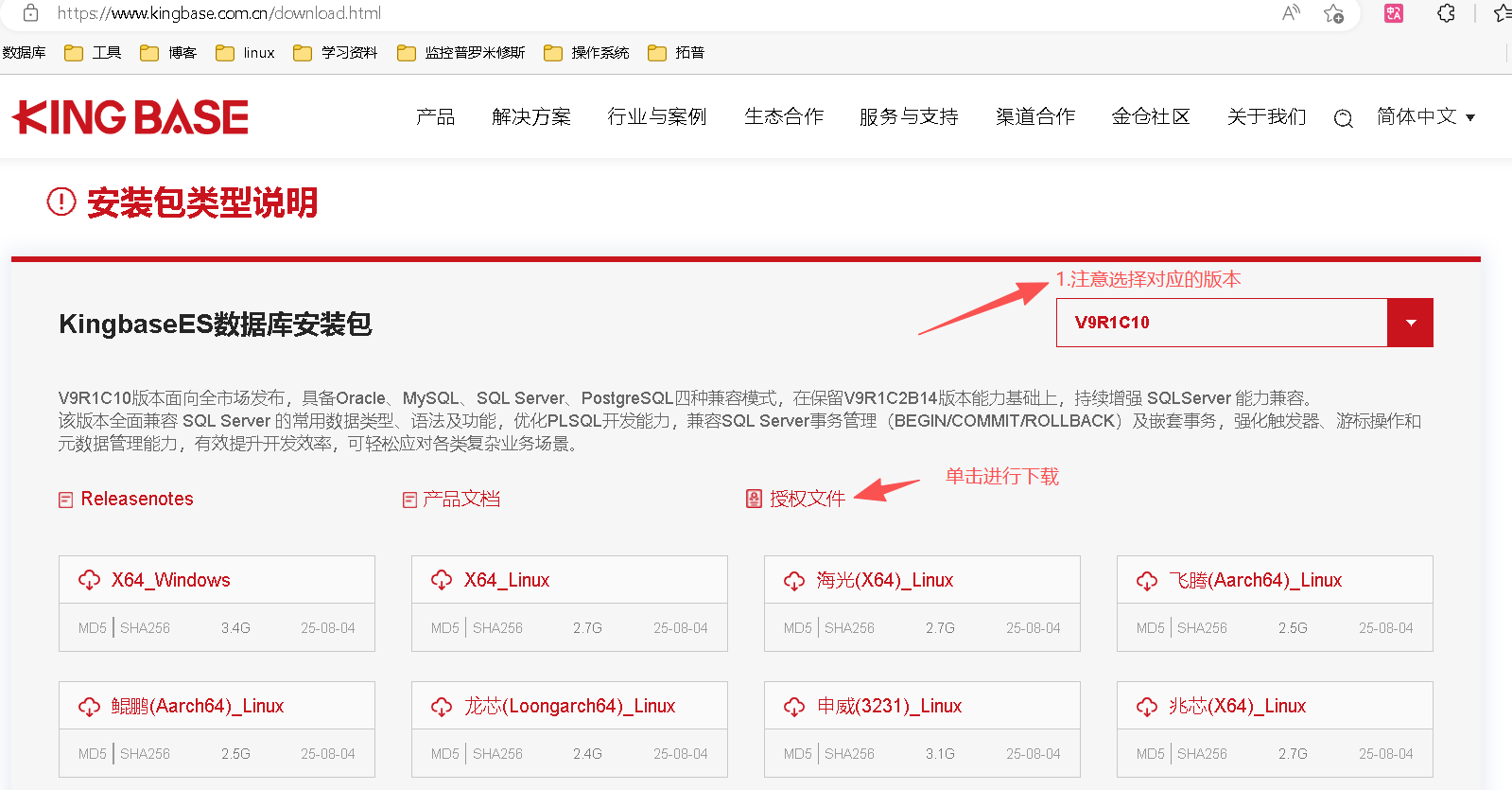Click MD5 under 龙芯(Loongarch64)_Linux
Screen dimensions: 1512x790
pos(445,754)
